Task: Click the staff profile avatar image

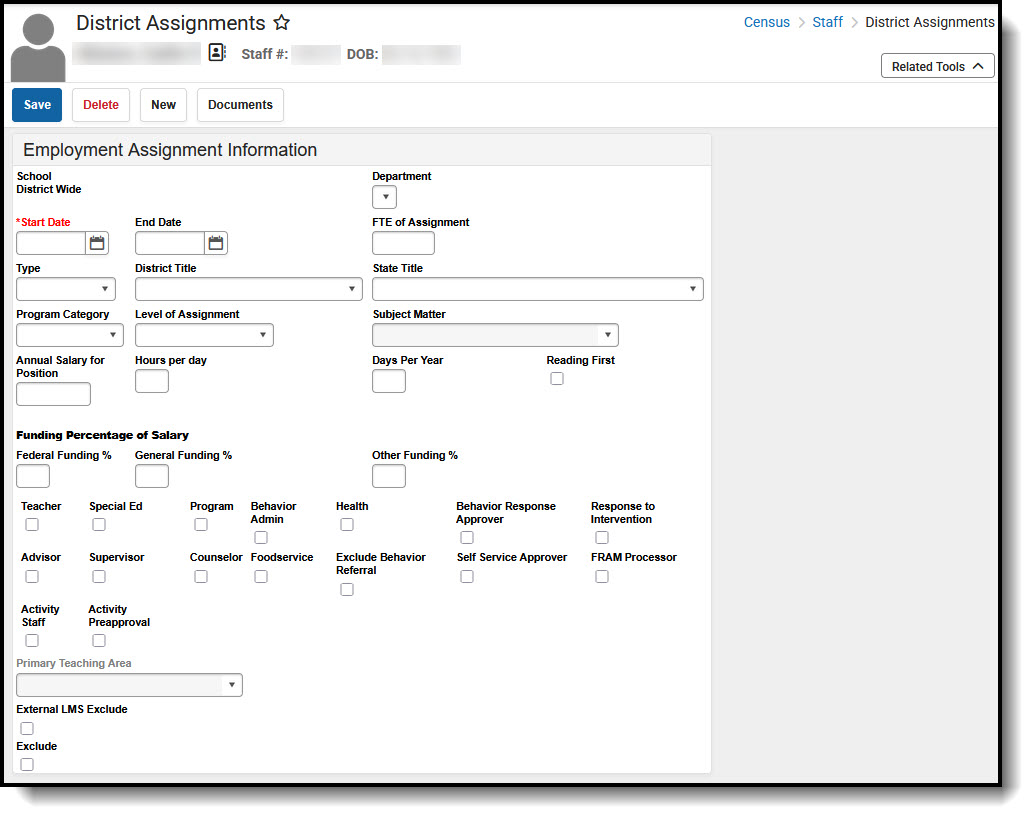Action: [x=37, y=46]
